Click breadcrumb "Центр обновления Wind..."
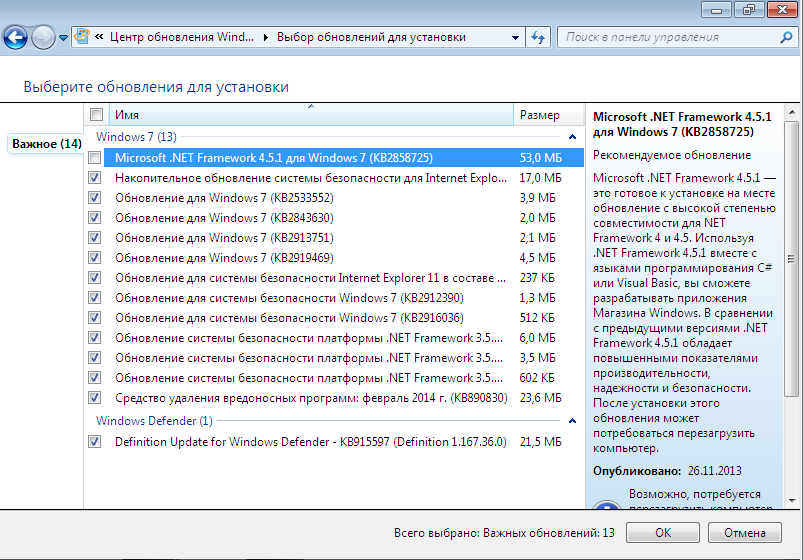Screen dimensions: 803x560 182,37
